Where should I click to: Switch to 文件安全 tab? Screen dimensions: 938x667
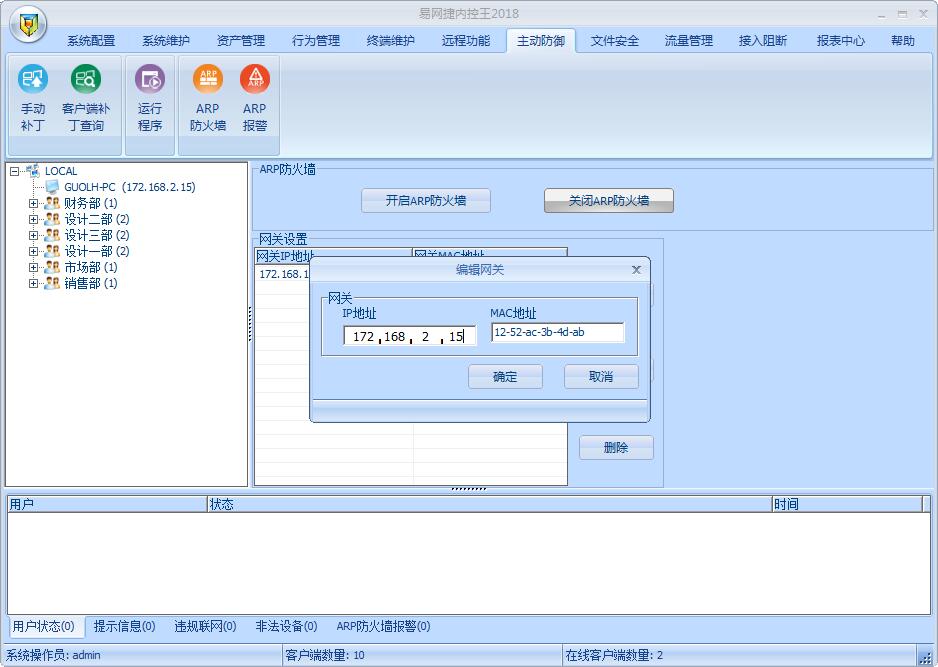pos(614,41)
